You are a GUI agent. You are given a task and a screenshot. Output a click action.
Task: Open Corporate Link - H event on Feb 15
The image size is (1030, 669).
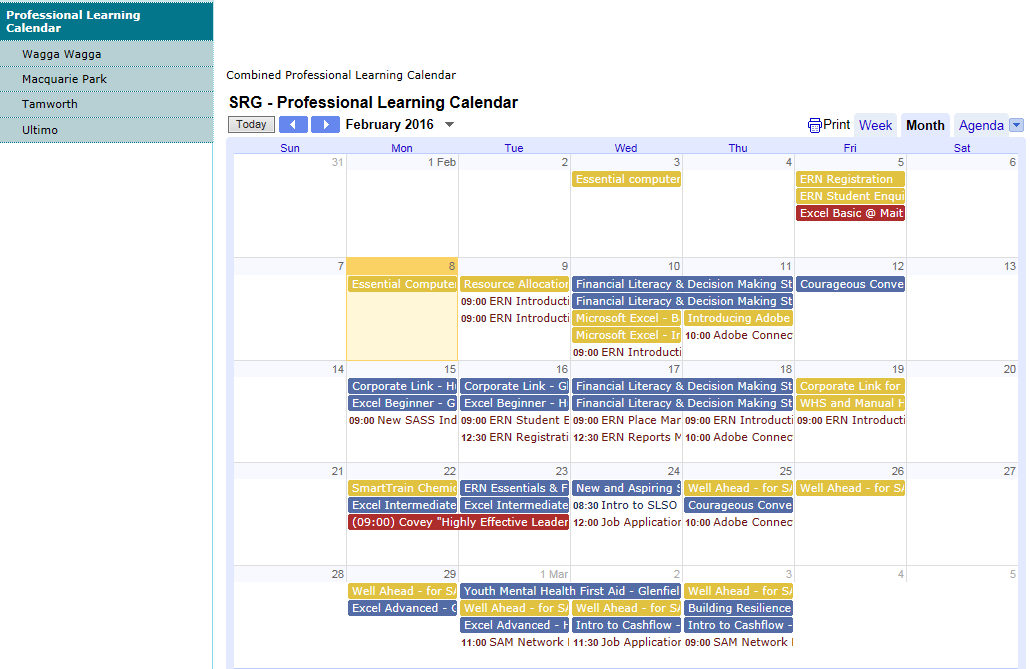pos(402,386)
